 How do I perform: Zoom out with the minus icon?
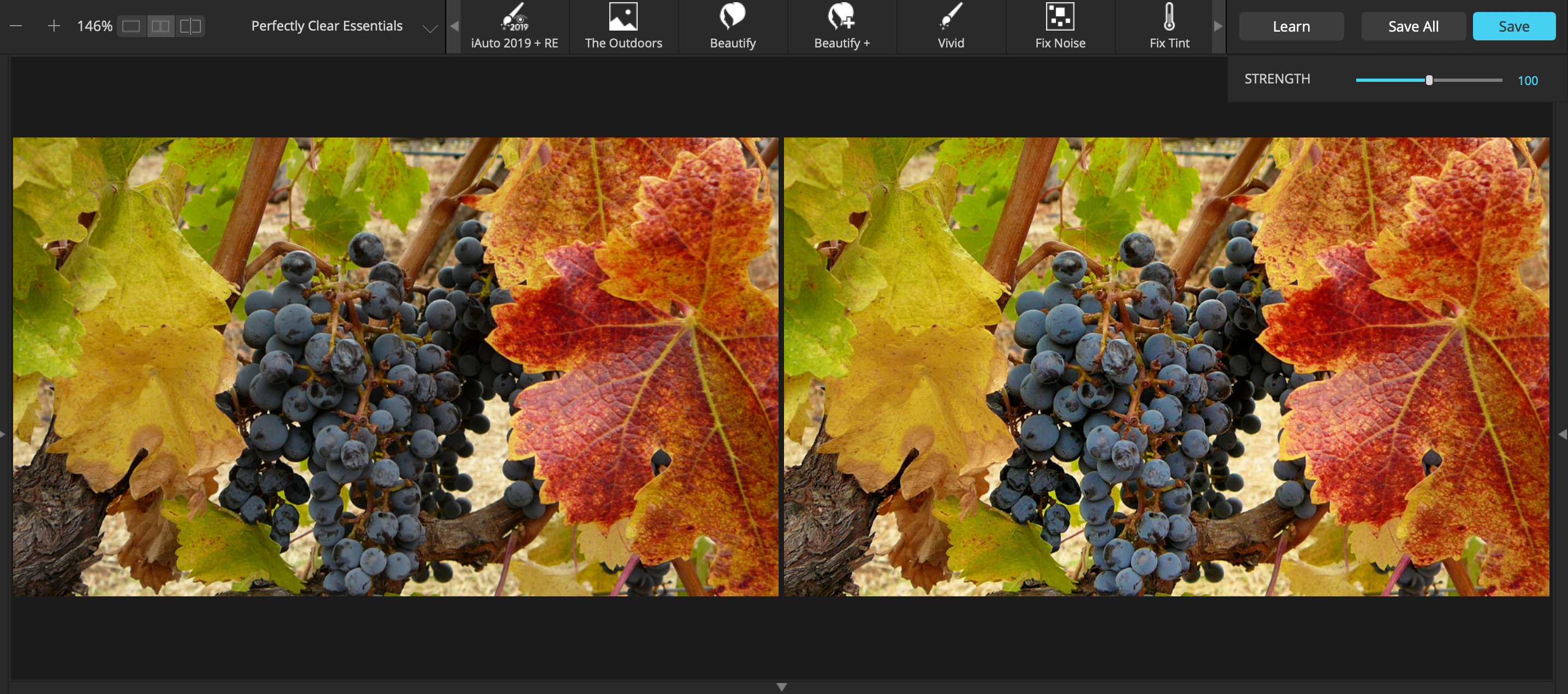pyautogui.click(x=16, y=26)
